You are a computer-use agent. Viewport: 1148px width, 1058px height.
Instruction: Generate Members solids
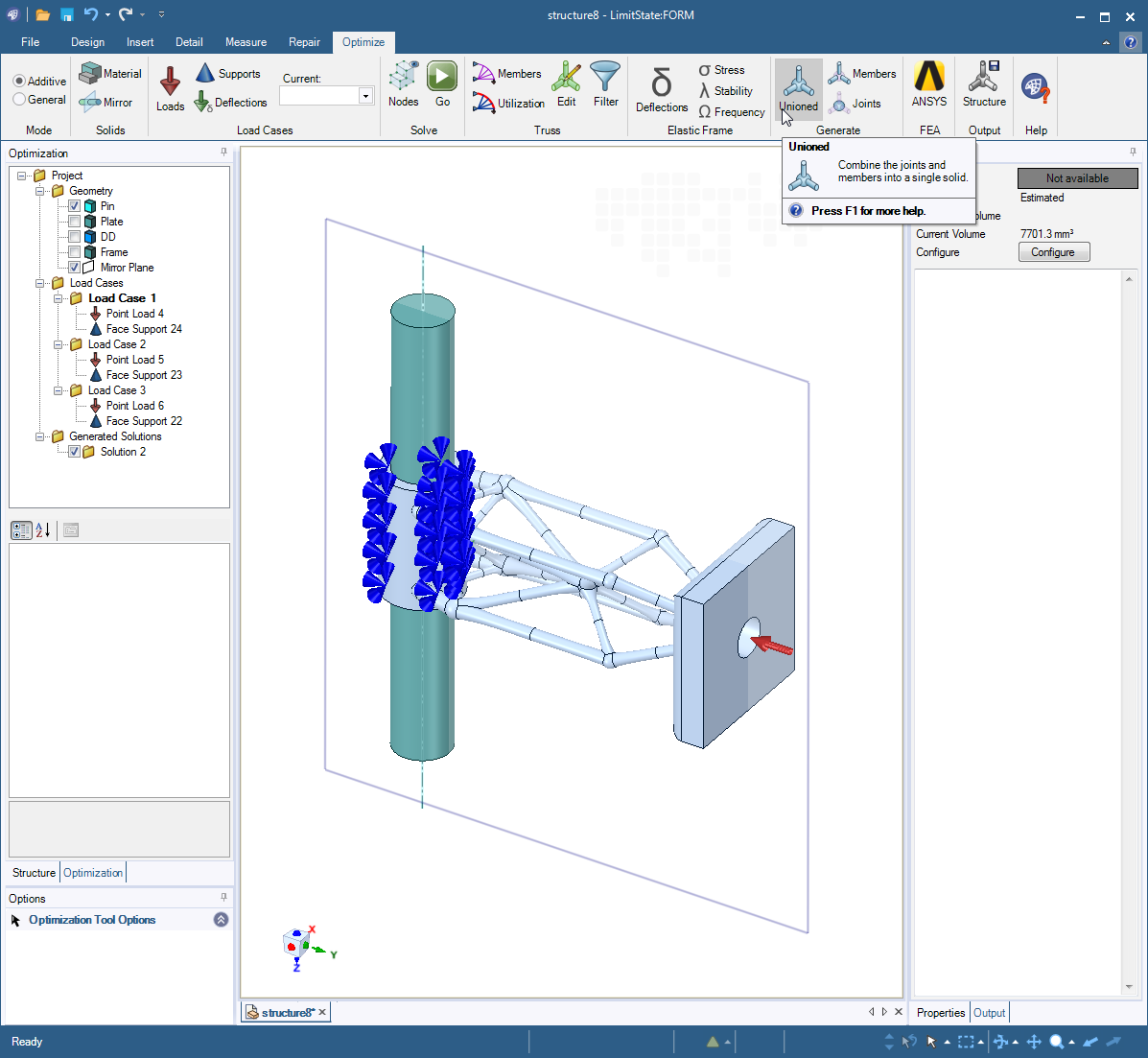coord(862,73)
